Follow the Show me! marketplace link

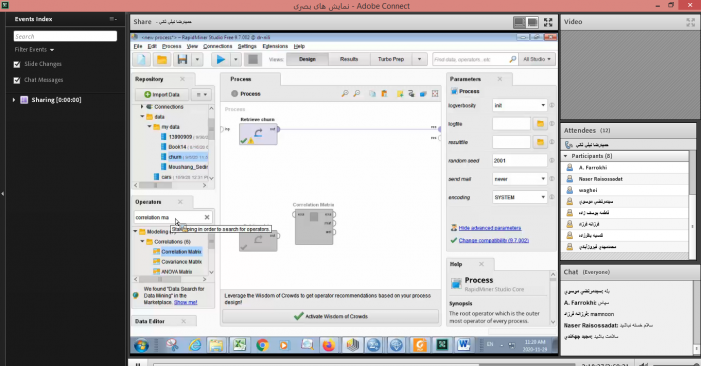[x=186, y=303]
